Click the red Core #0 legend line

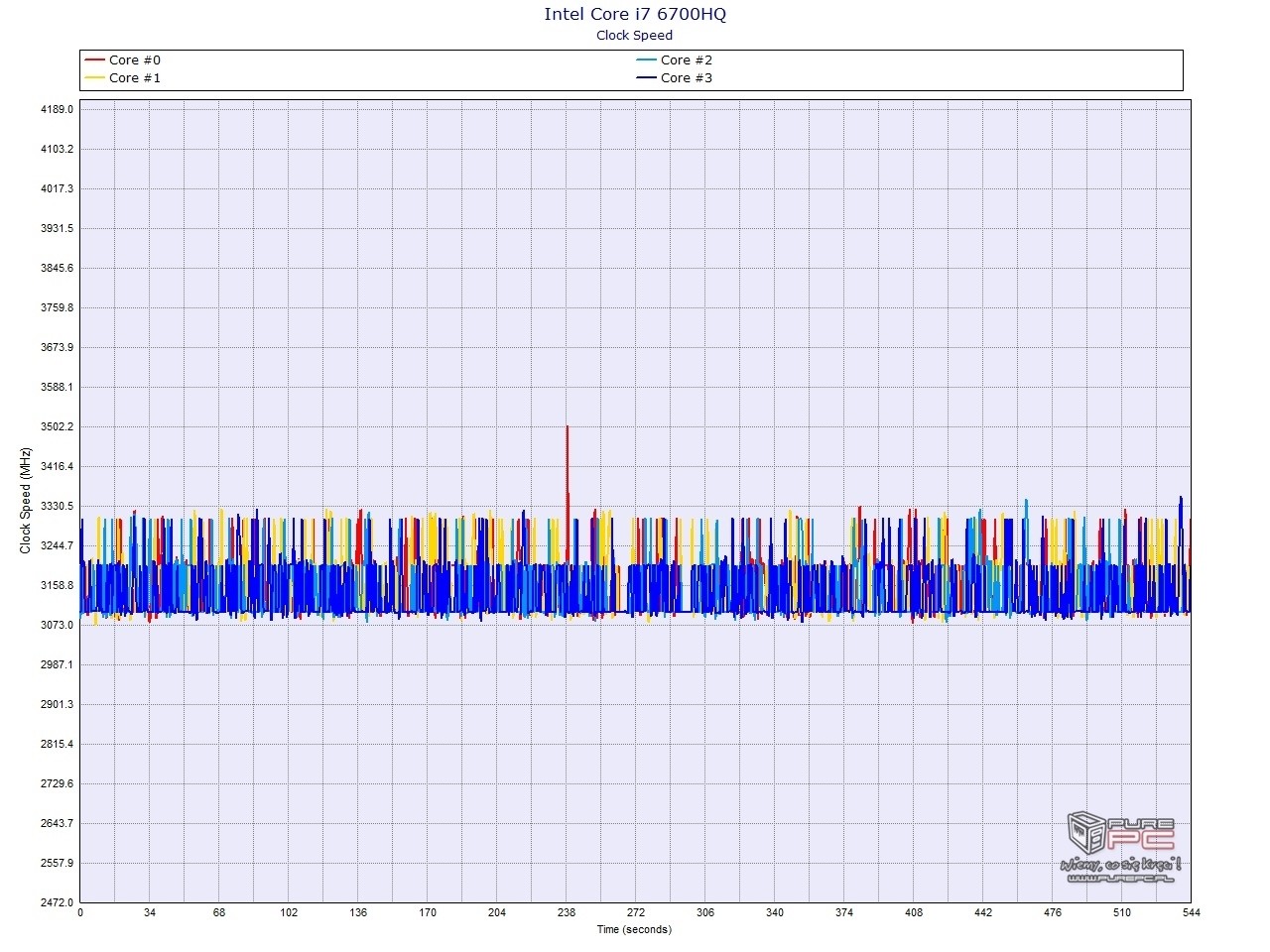click(95, 60)
